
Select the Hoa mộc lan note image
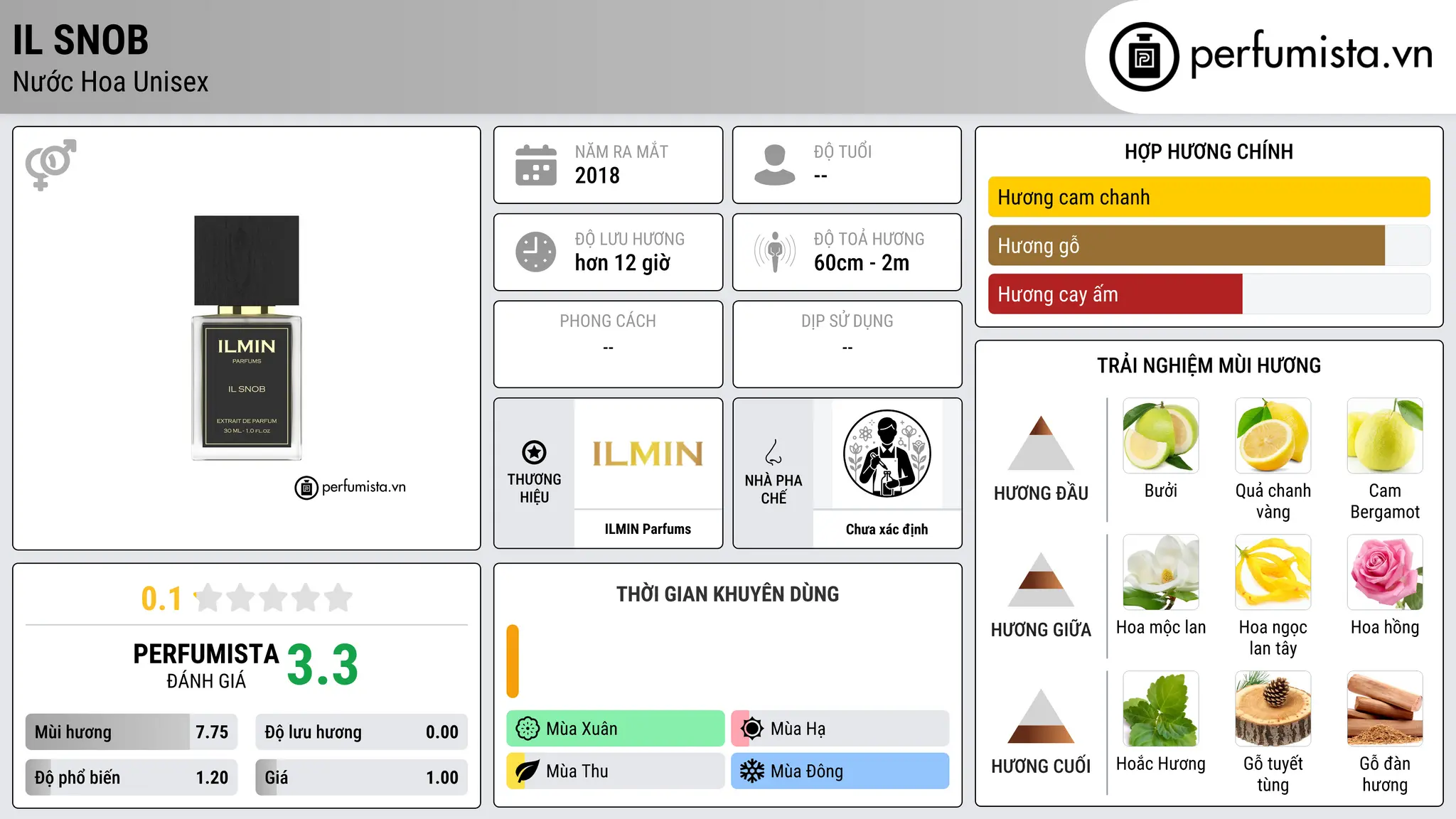(1161, 572)
